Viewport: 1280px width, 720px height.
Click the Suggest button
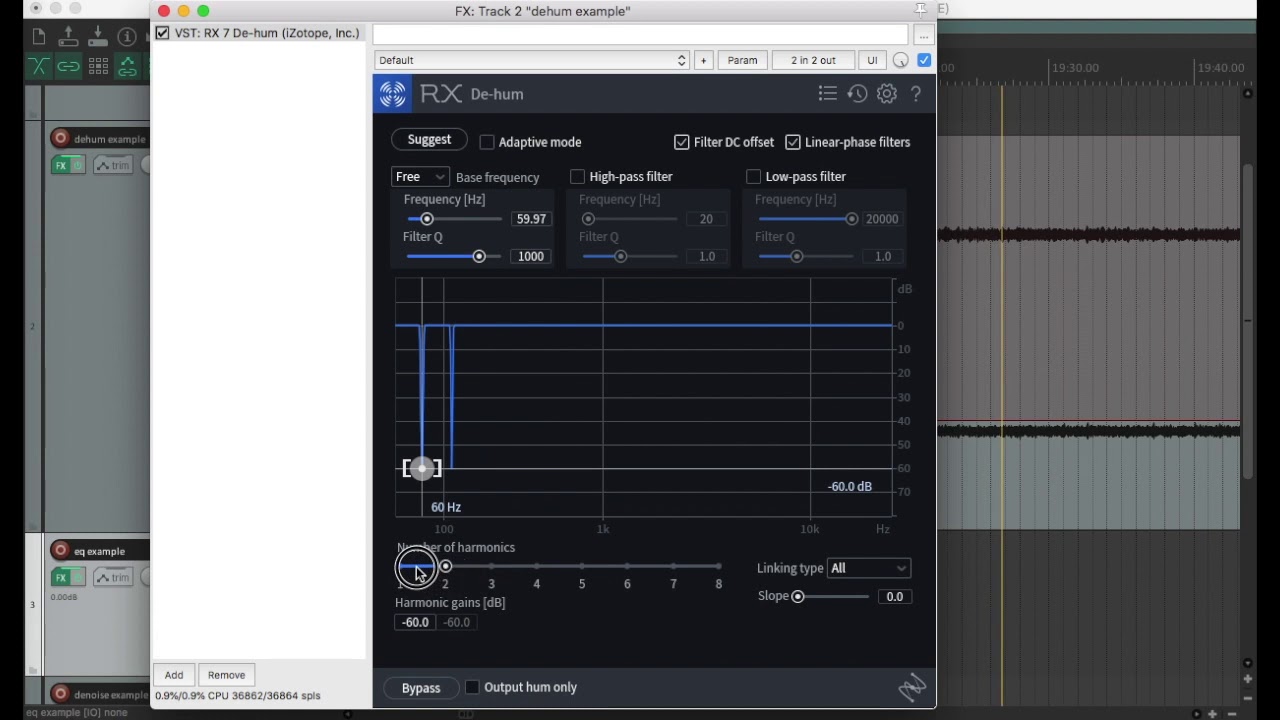(x=429, y=140)
